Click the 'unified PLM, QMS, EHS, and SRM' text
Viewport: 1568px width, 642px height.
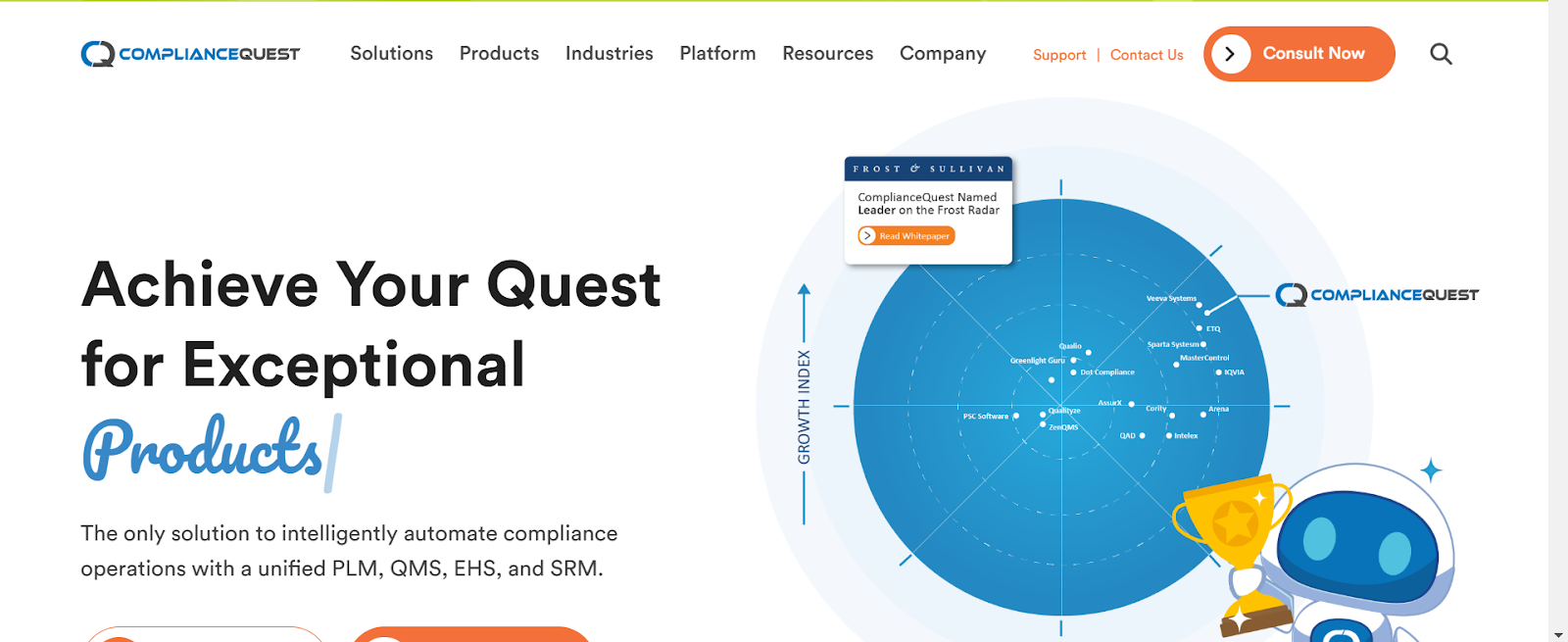(x=430, y=568)
